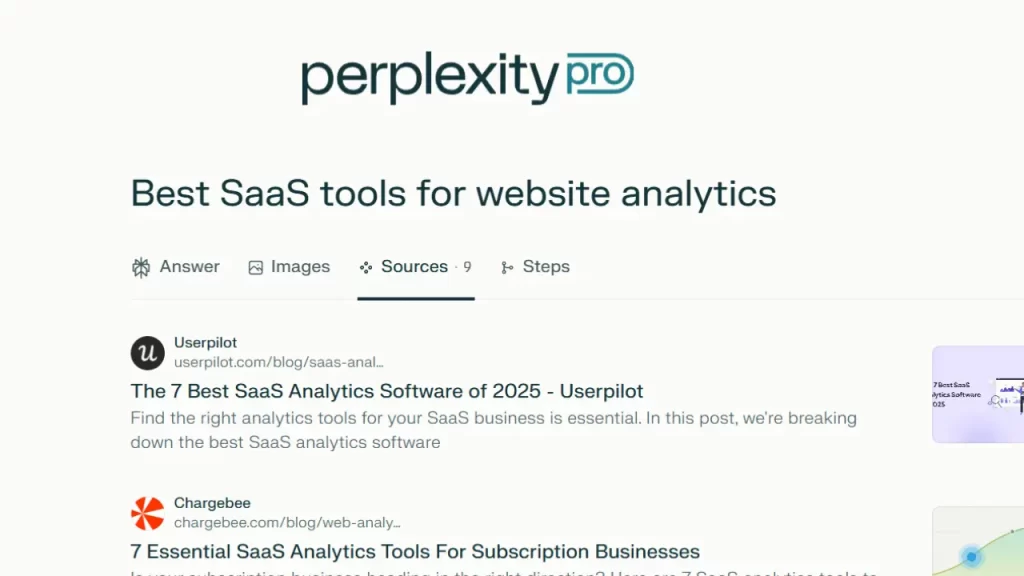Click the chargebee.com blog URL
Image resolution: width=1024 pixels, height=576 pixels.
coord(287,522)
